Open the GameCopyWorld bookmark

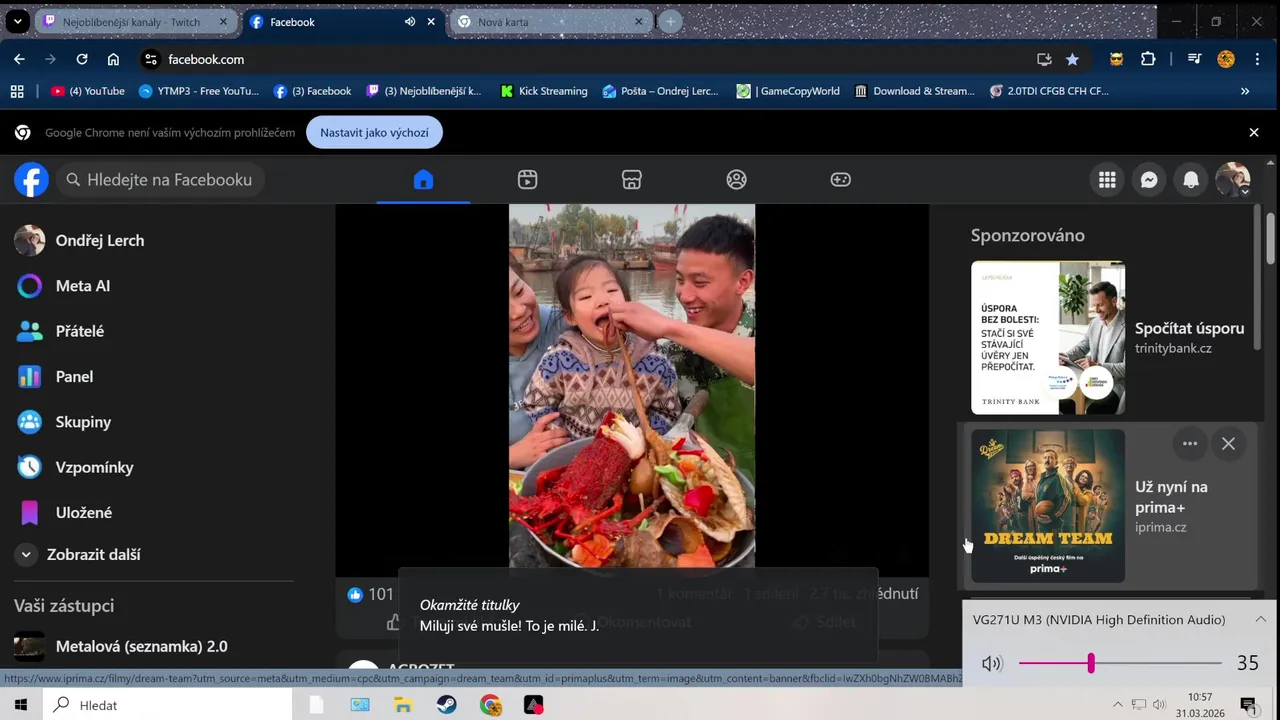coord(788,91)
